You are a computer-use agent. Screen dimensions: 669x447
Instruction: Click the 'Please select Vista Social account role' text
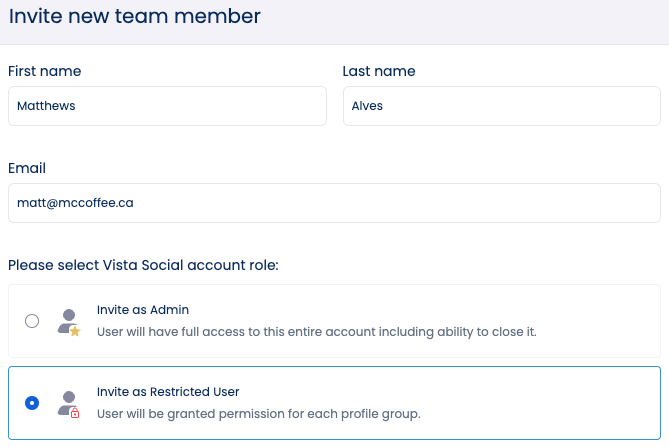143,265
